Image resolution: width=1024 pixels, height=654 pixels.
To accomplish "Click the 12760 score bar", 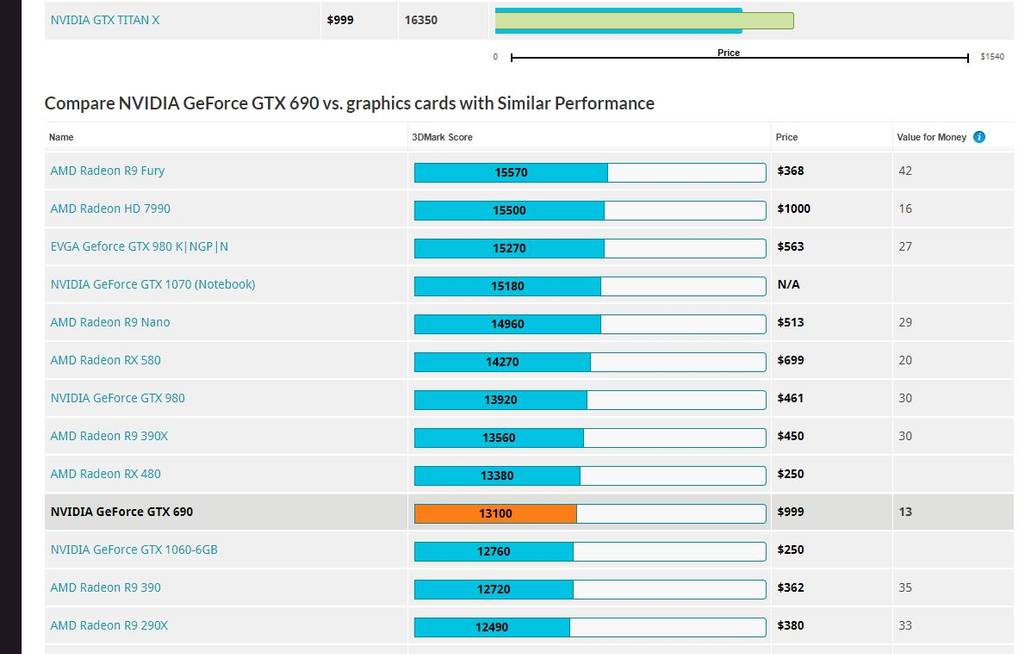I will tap(590, 551).
